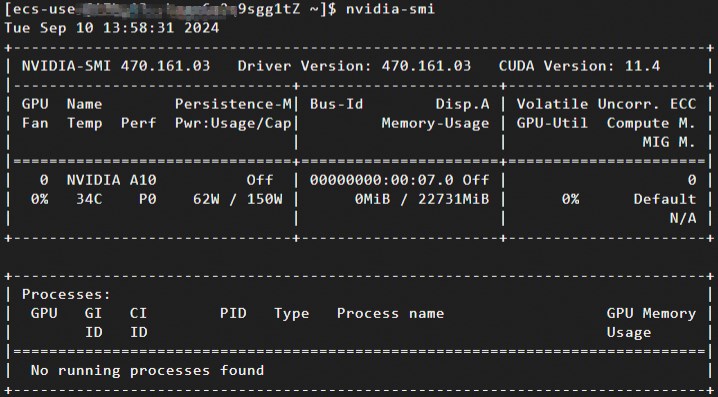Click the temperature value '34C'

[x=89, y=199]
